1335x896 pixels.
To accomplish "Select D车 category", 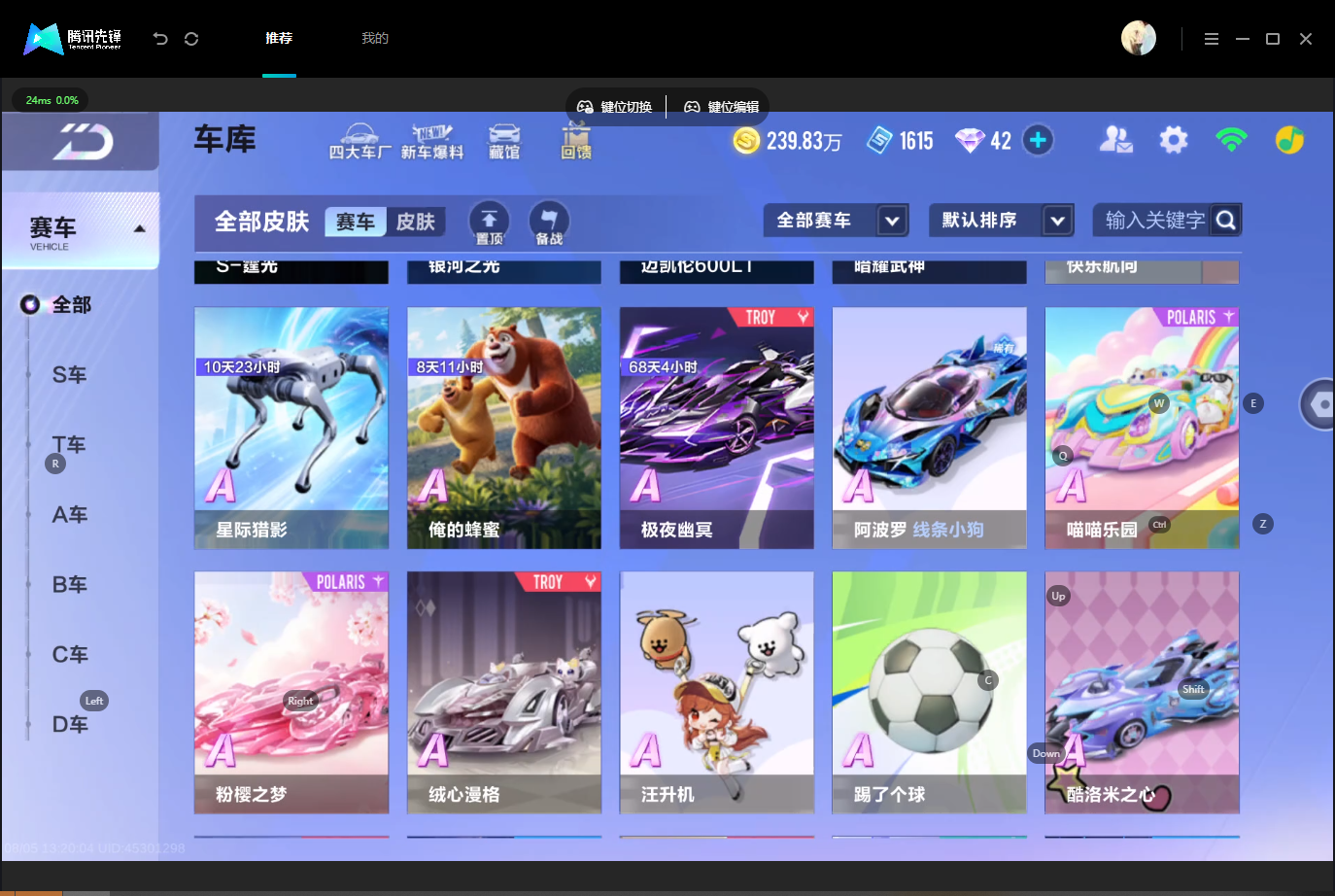I will (70, 725).
